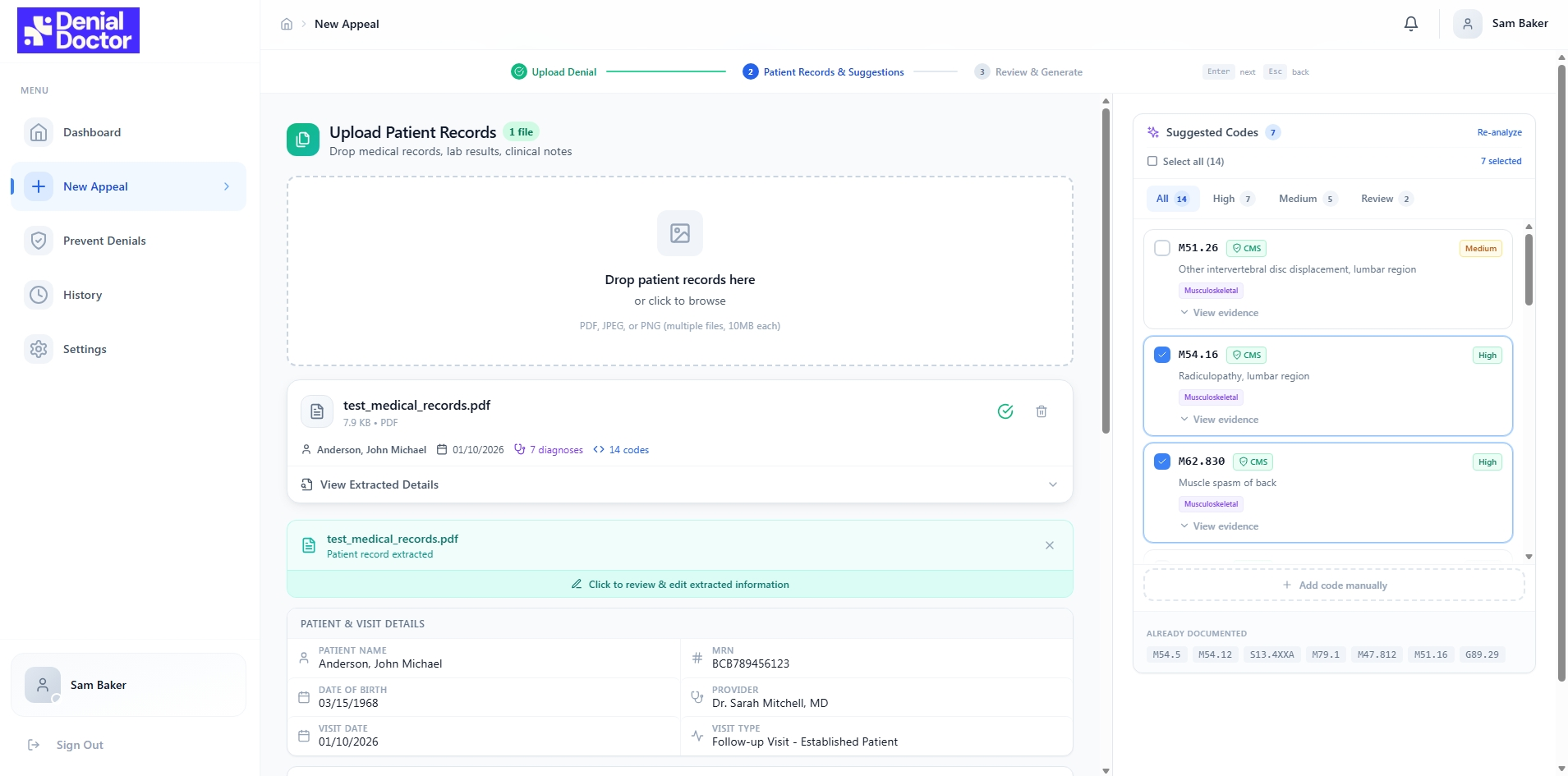1568x776 pixels.
Task: Click the M54.5 documented code chip
Action: 1166,654
